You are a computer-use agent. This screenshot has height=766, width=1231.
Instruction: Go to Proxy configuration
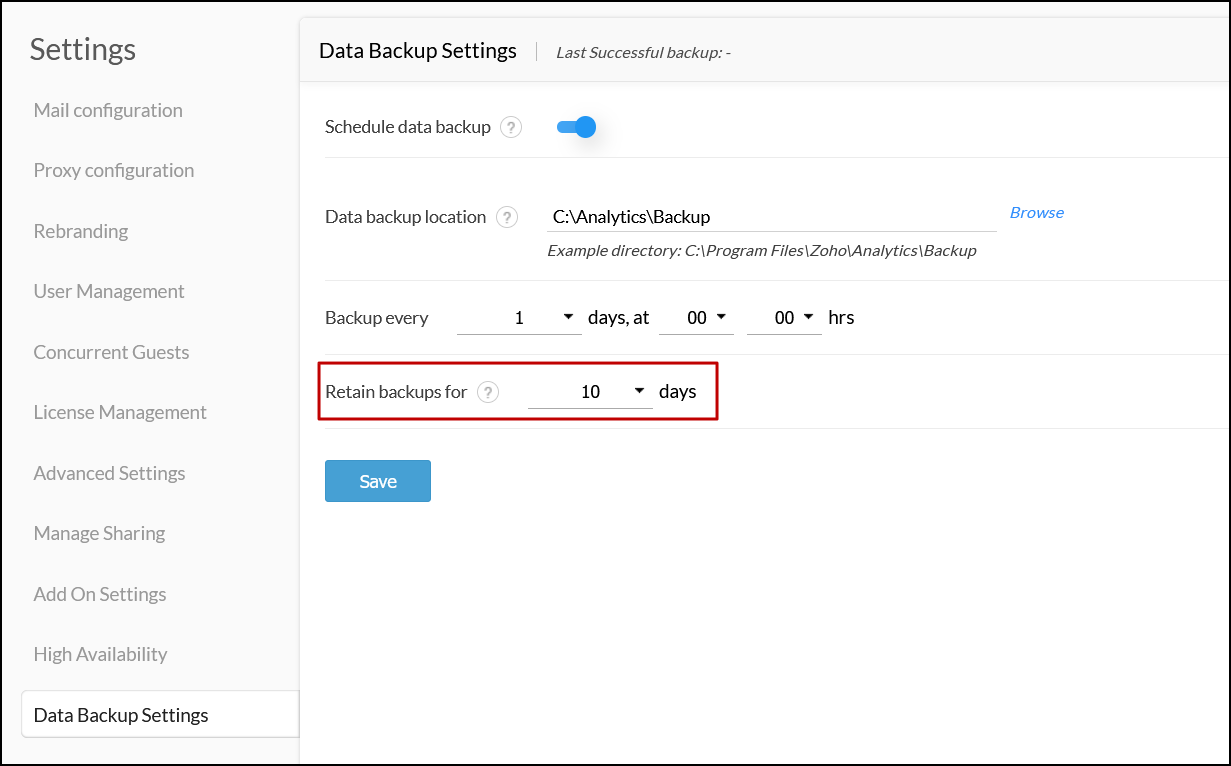(113, 170)
